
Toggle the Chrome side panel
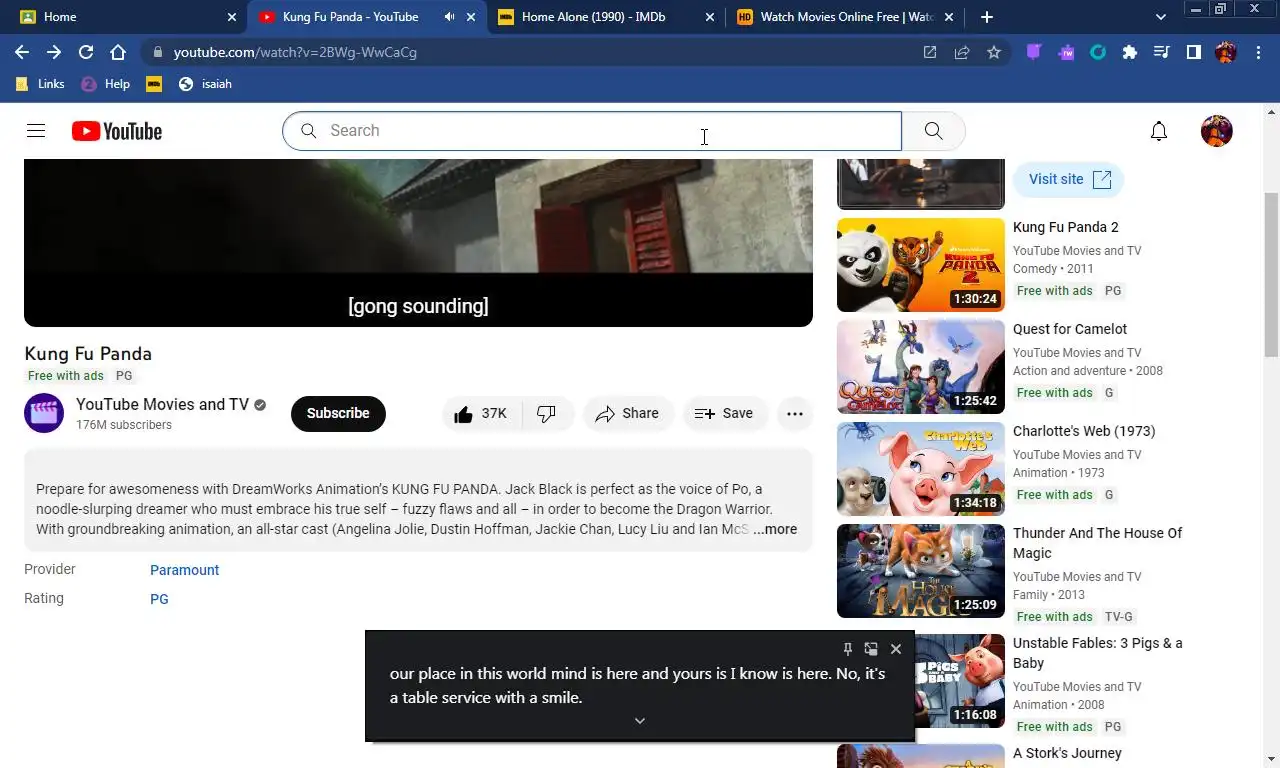pyautogui.click(x=1194, y=52)
